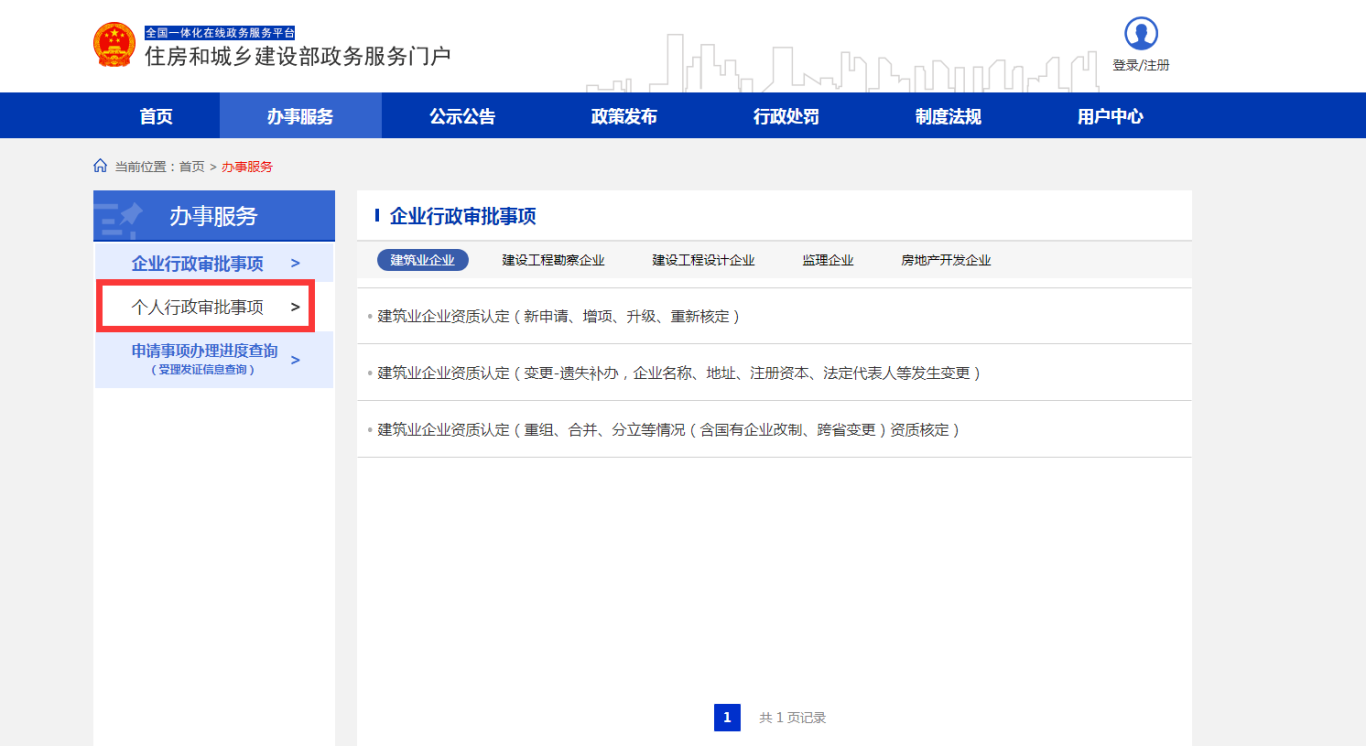The height and width of the screenshot is (746, 1366).
Task: Switch to the 房地产开发企业 tab
Action: 946,260
